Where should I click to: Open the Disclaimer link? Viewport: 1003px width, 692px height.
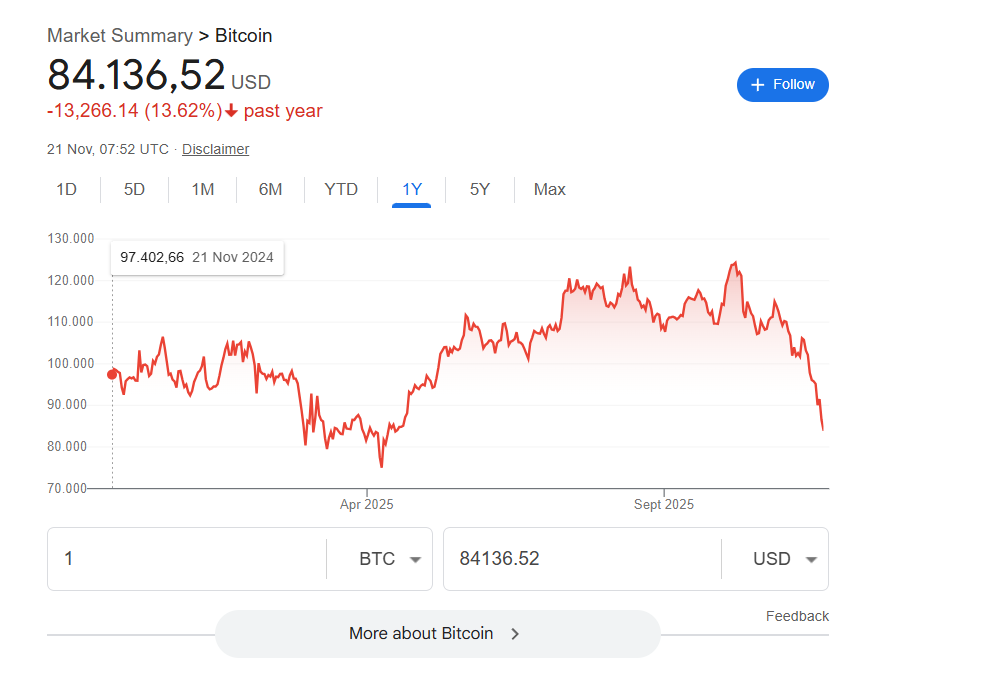coord(215,149)
